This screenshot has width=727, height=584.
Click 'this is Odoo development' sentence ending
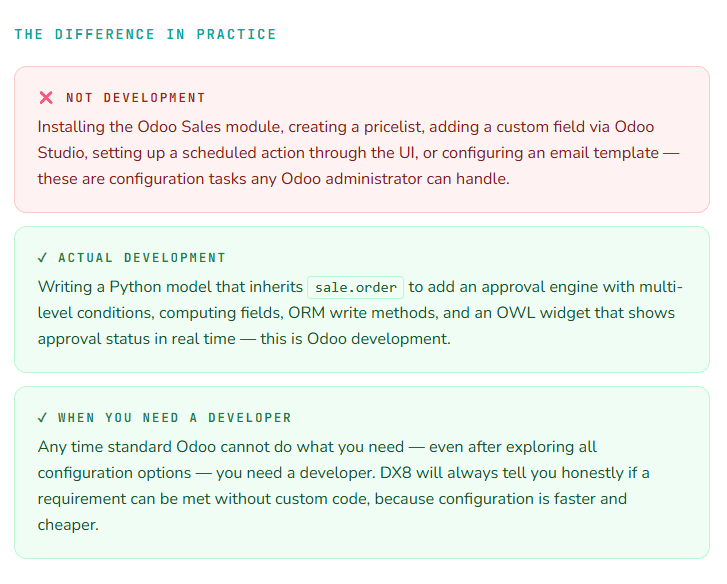[x=355, y=339]
